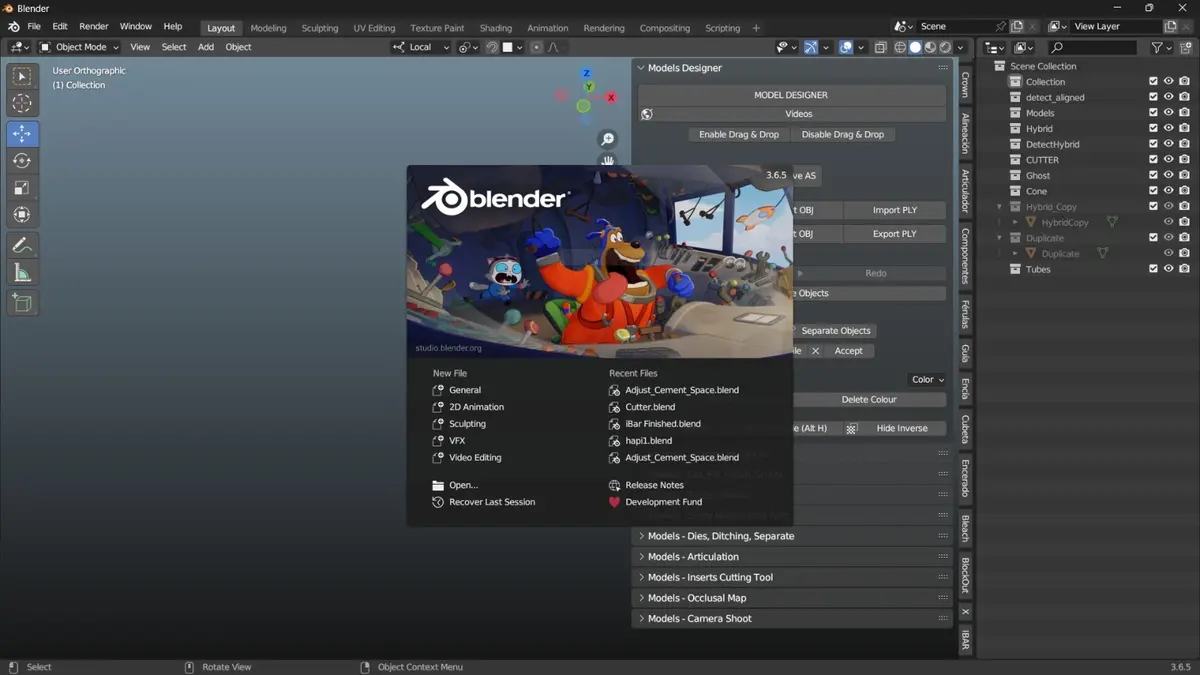
Task: Expand the Models - Camera Shoot panel
Action: [x=791, y=618]
